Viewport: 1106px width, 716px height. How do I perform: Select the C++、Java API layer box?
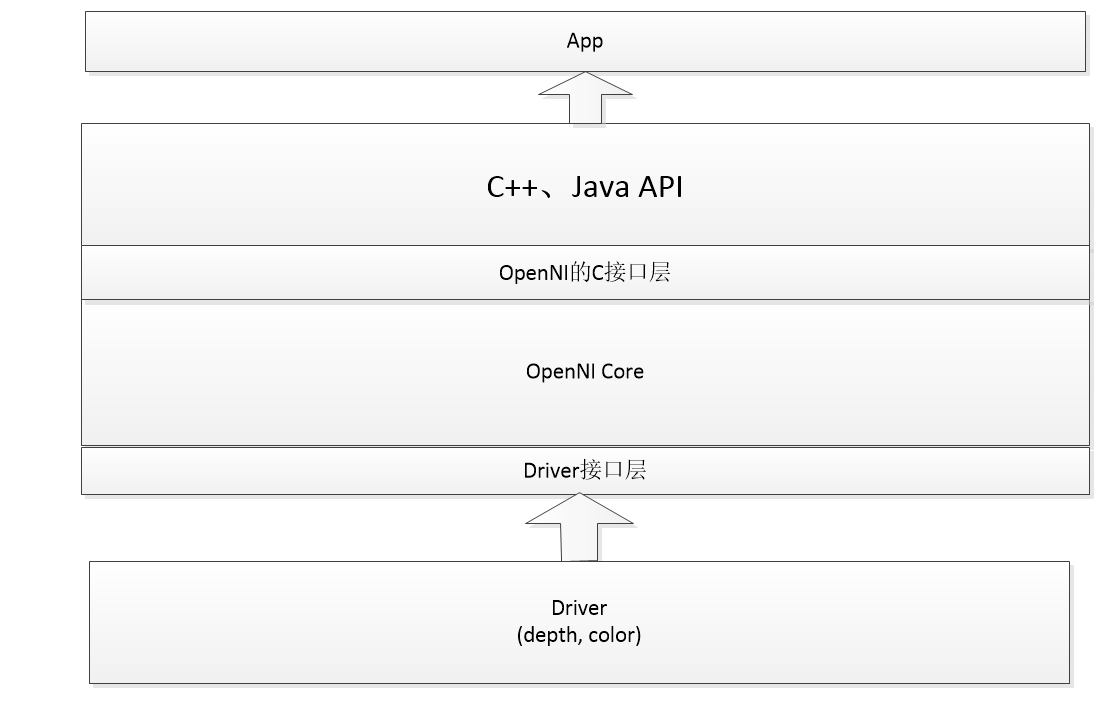[585, 185]
